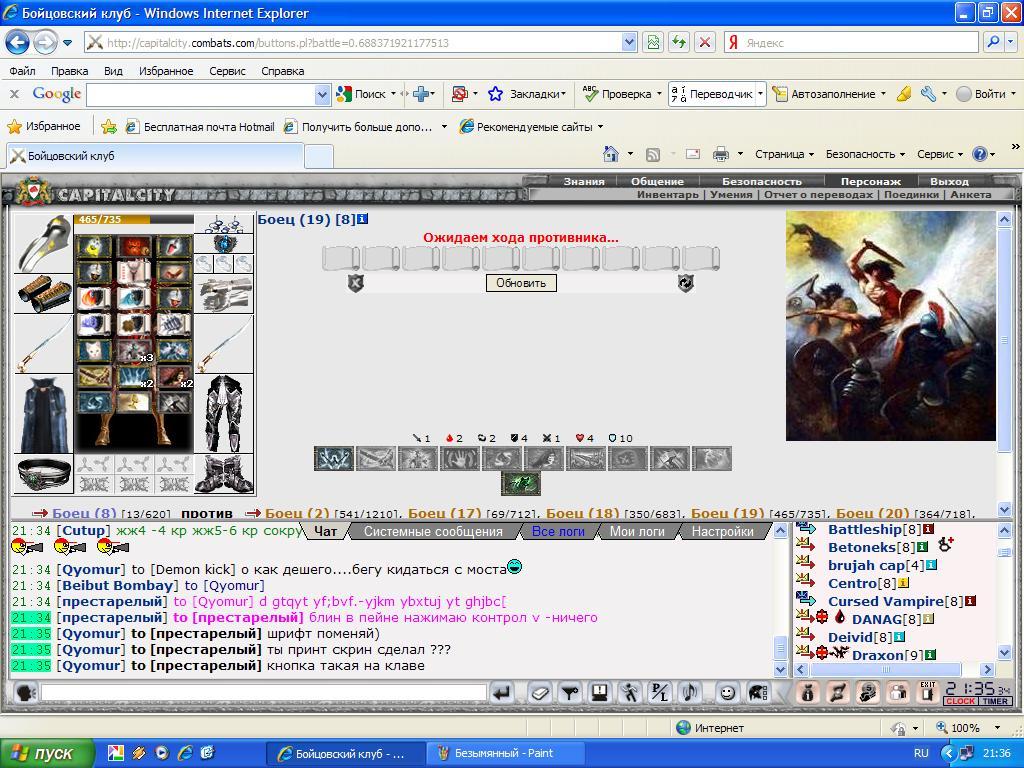Toggle the chat sound note icon
Viewport: 1024px width, 768px height.
690,693
